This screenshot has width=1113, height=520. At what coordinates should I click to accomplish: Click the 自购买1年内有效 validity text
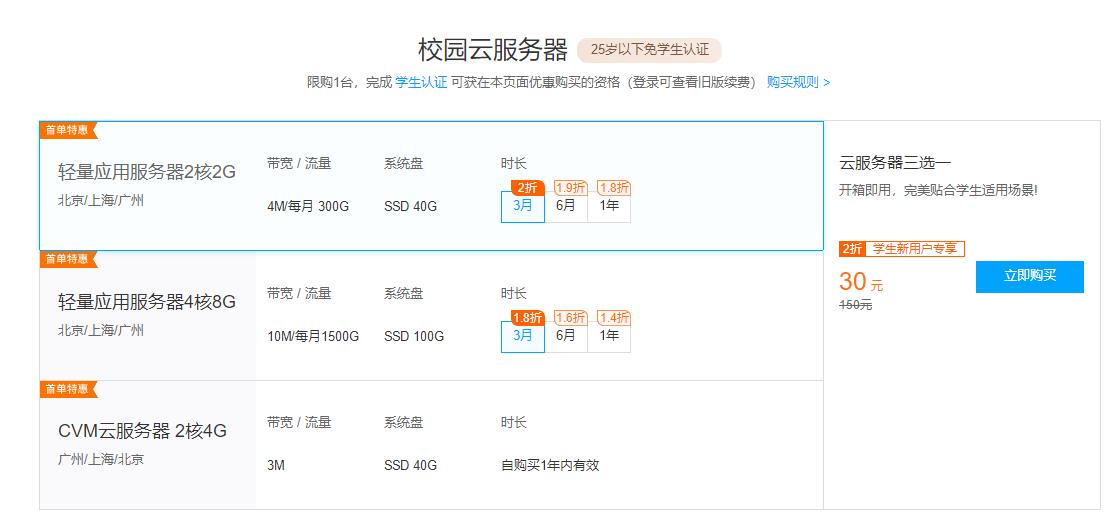[550, 466]
